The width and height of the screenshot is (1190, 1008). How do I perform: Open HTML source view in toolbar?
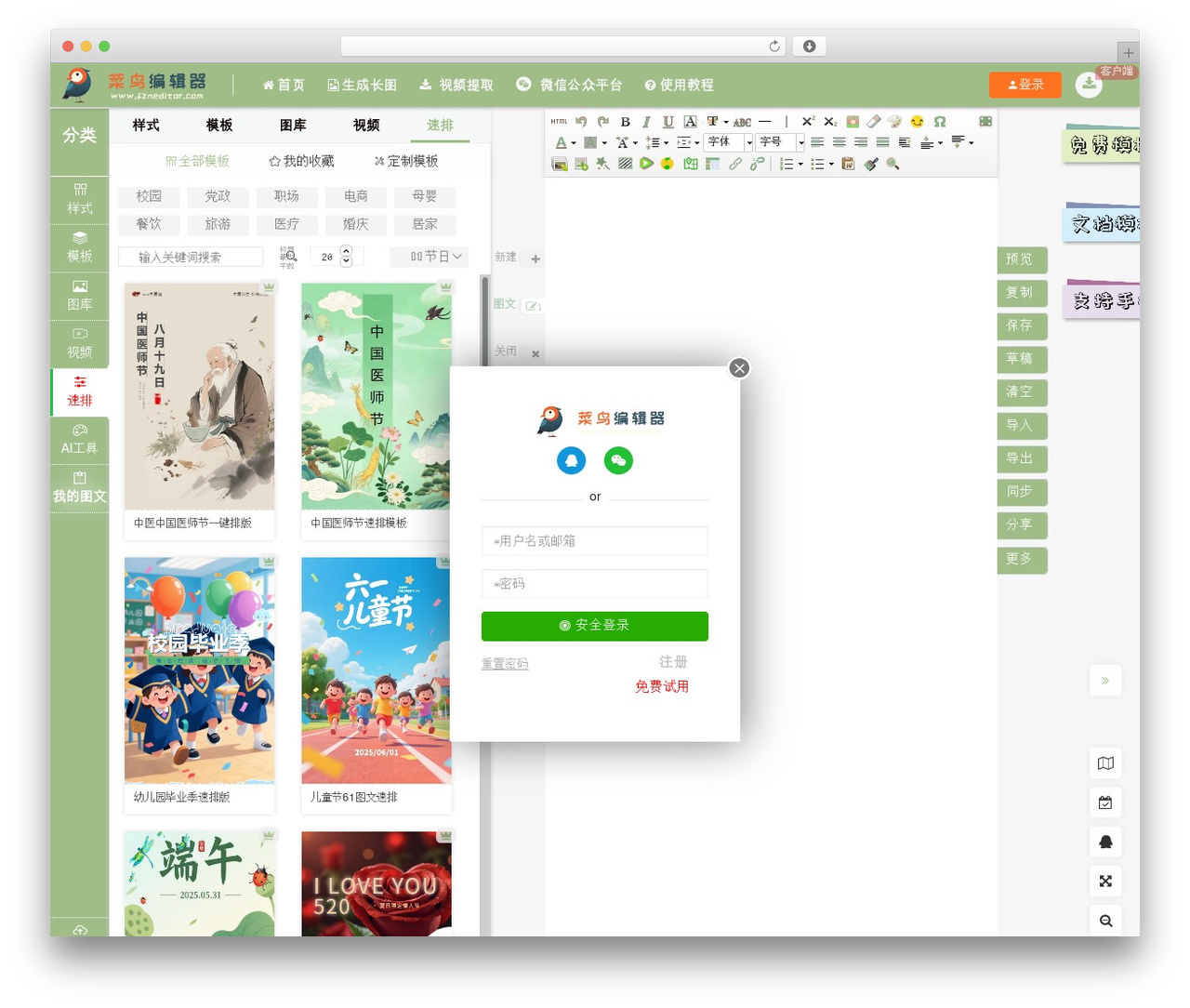click(559, 122)
